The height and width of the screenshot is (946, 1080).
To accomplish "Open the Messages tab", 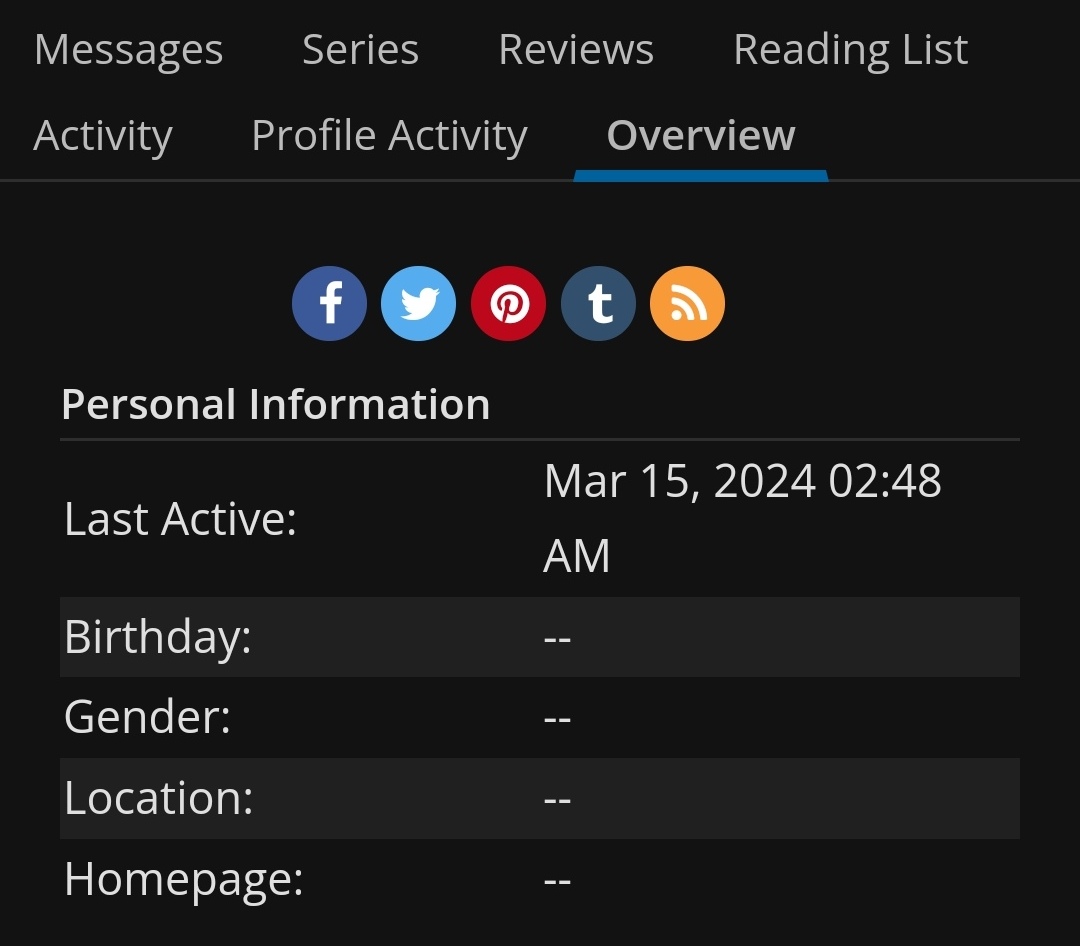I will 128,50.
